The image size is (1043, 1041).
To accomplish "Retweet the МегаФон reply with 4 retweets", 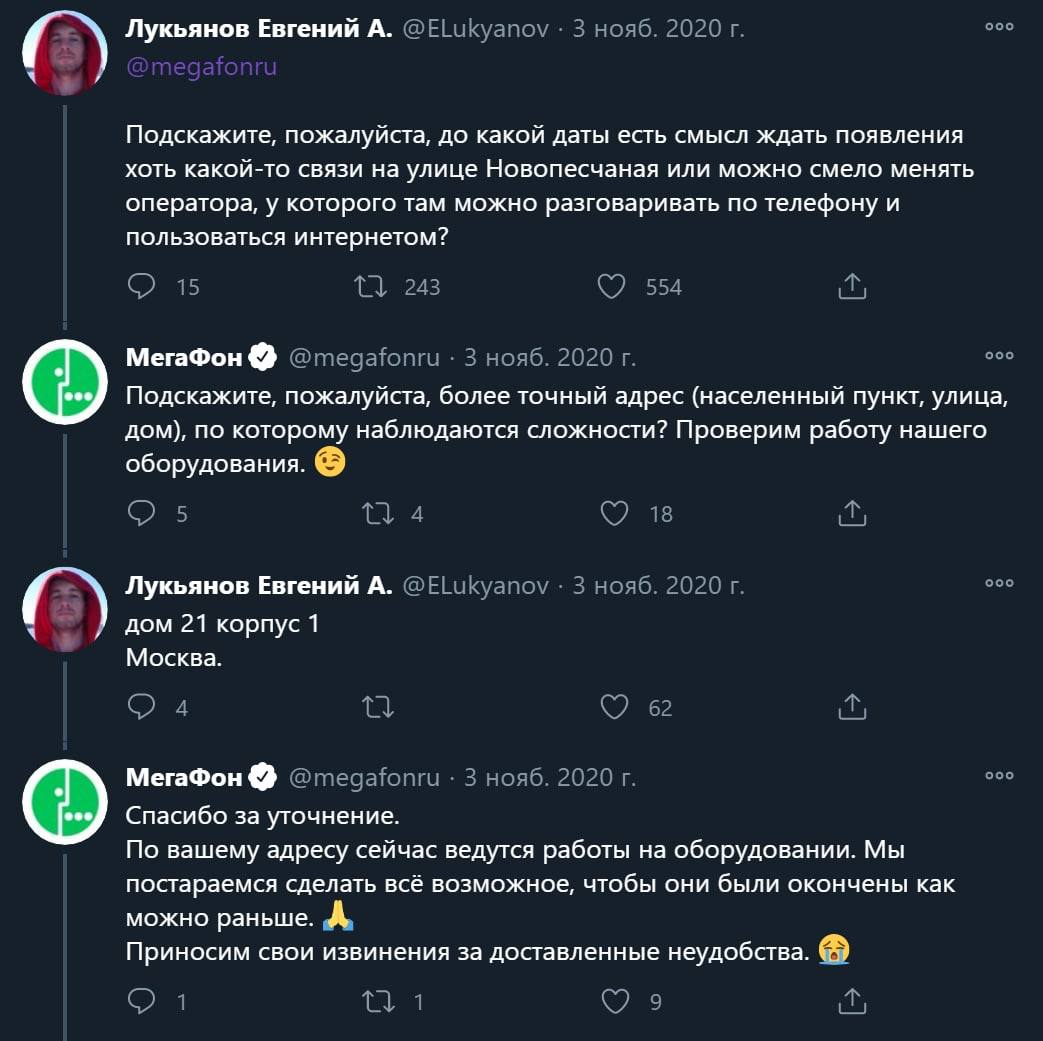I will tap(378, 514).
